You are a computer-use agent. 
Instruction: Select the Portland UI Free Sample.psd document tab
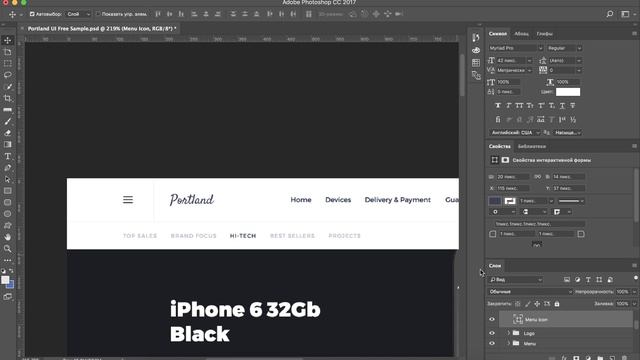pyautogui.click(x=102, y=29)
